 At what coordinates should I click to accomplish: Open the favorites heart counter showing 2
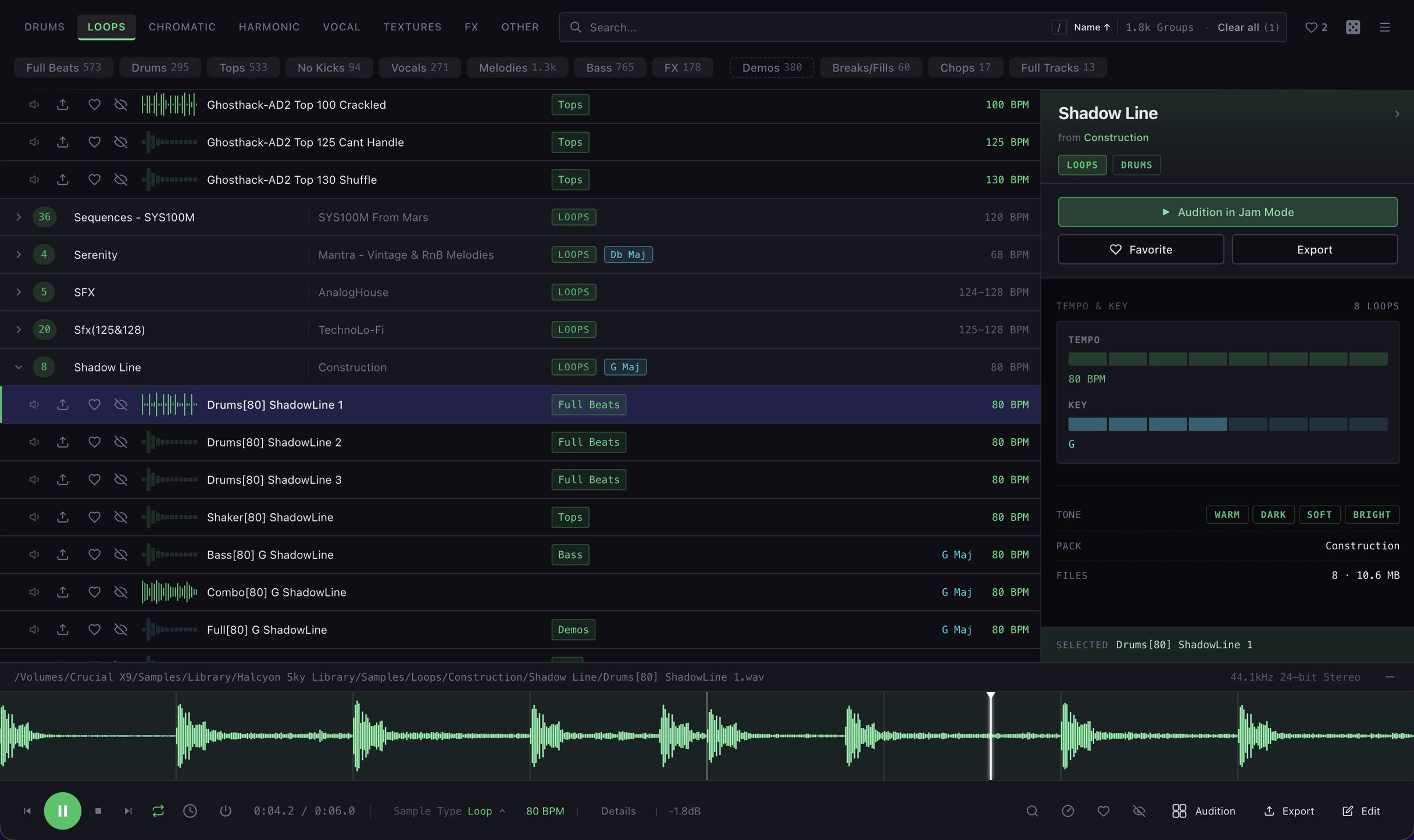click(x=1316, y=27)
